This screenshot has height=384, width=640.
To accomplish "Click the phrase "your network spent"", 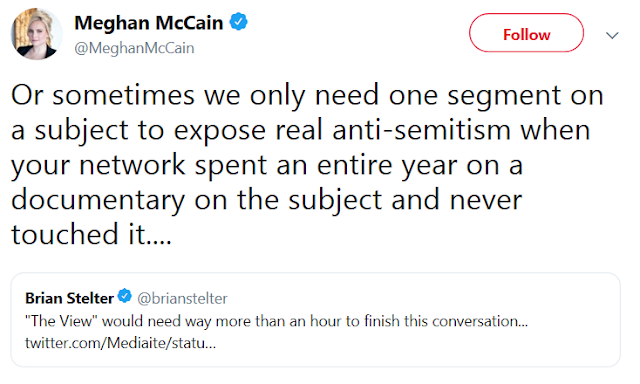I will [x=139, y=166].
